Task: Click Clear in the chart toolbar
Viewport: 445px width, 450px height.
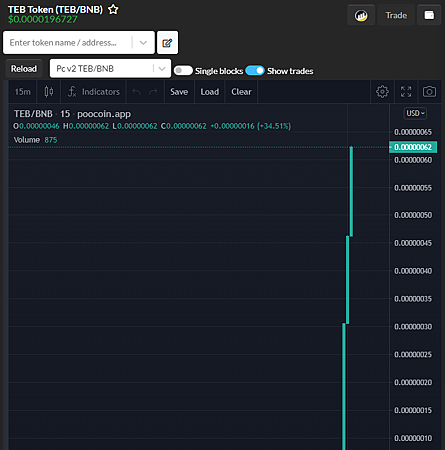Action: click(x=241, y=92)
